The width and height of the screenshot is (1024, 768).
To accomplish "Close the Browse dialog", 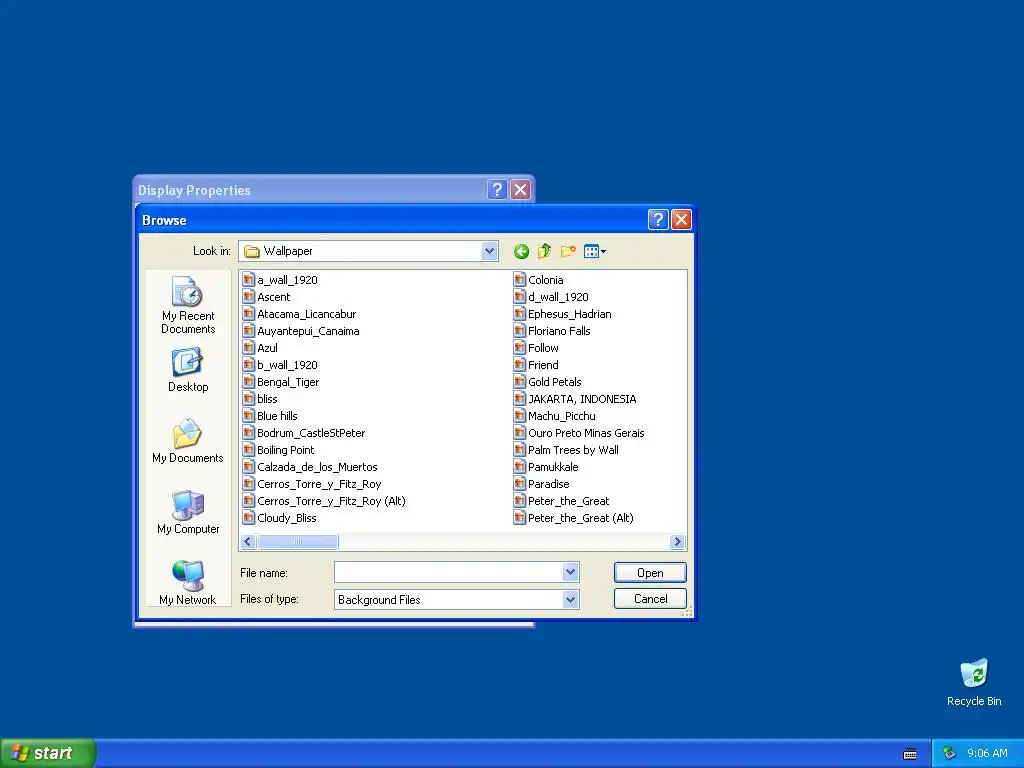I will click(681, 220).
